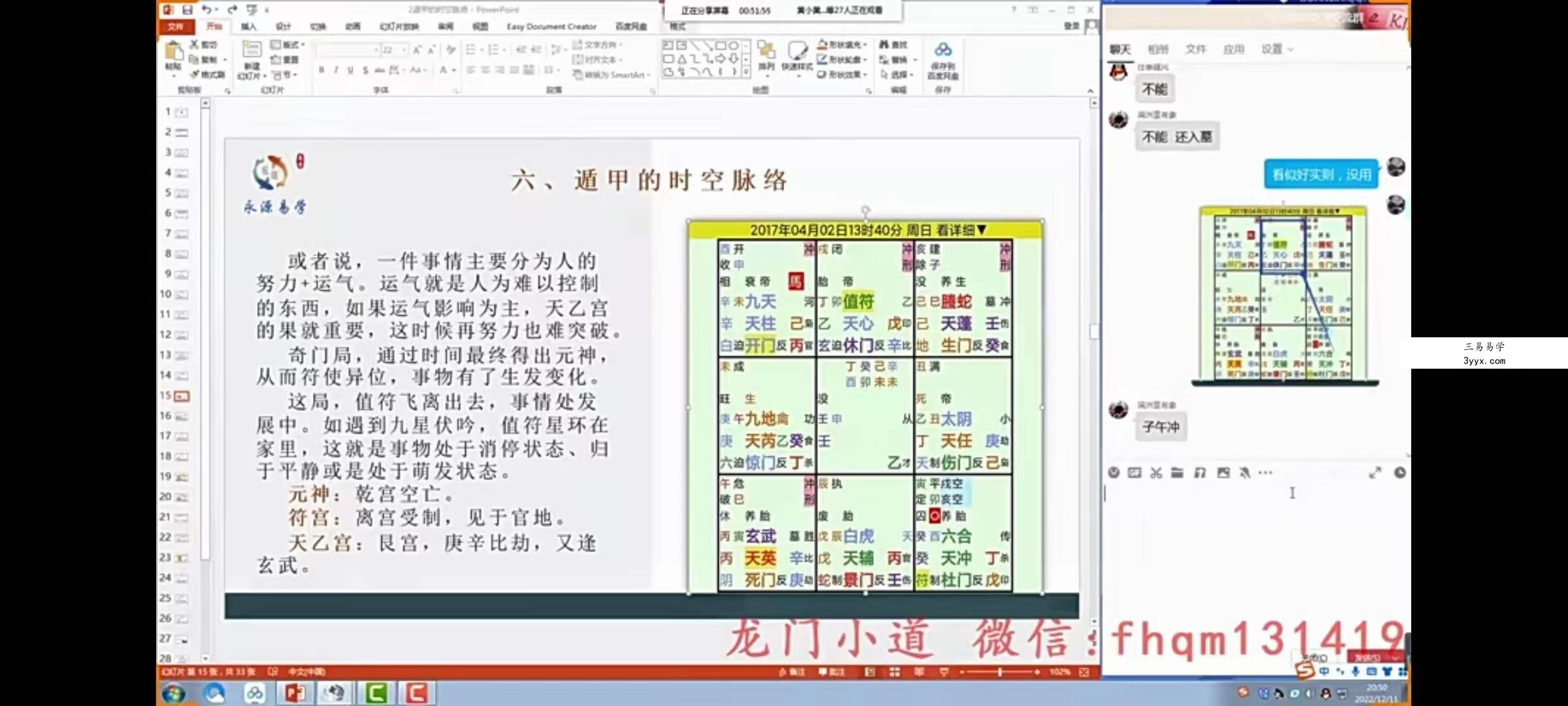Pick the triangle shape in shapes gallery
This screenshot has height=706, width=1568.
click(681, 59)
